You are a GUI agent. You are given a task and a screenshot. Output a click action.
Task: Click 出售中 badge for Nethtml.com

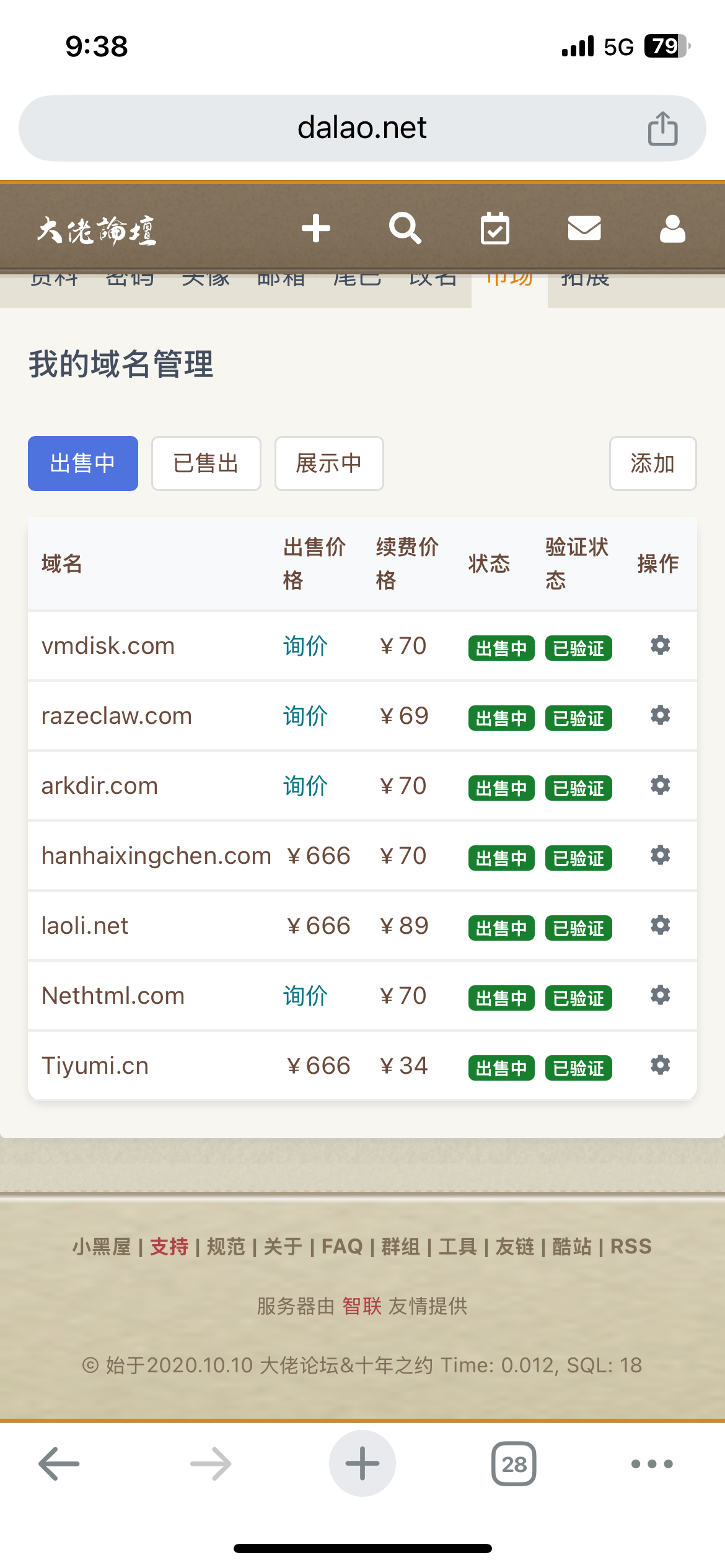point(501,998)
